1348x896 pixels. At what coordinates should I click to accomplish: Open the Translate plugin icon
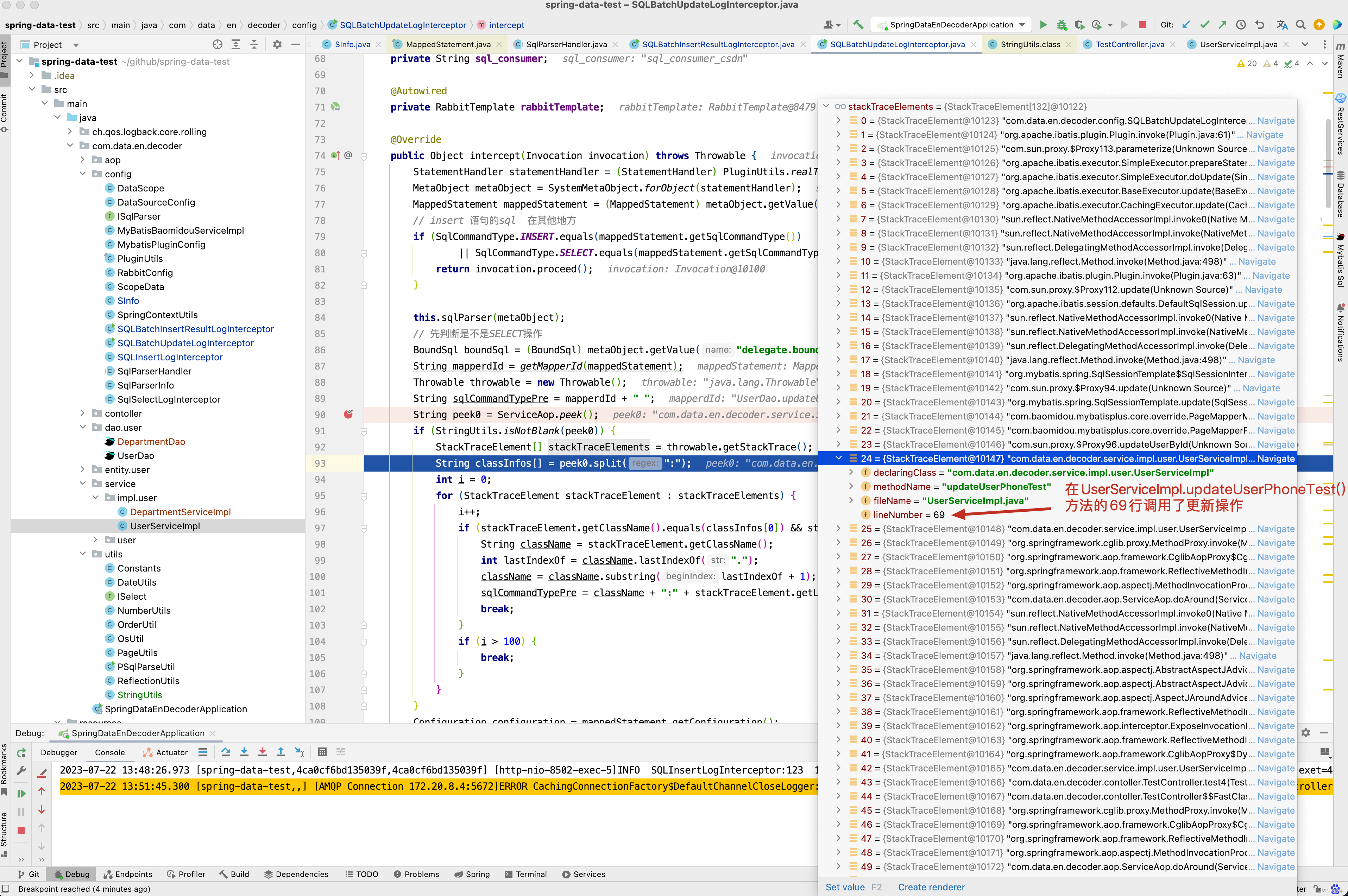[x=1282, y=25]
